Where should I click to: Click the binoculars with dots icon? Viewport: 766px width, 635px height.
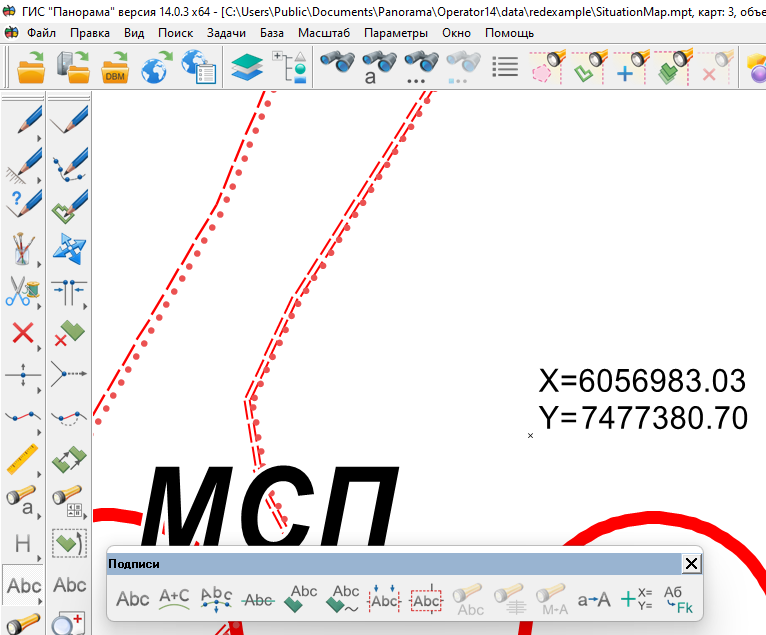[422, 67]
